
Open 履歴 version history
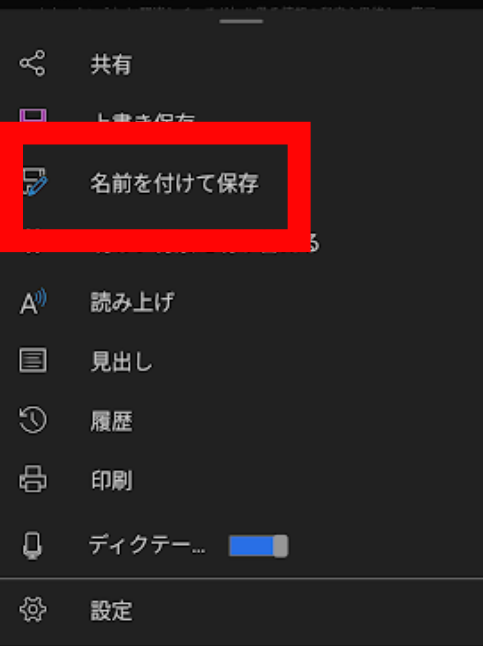coord(111,421)
